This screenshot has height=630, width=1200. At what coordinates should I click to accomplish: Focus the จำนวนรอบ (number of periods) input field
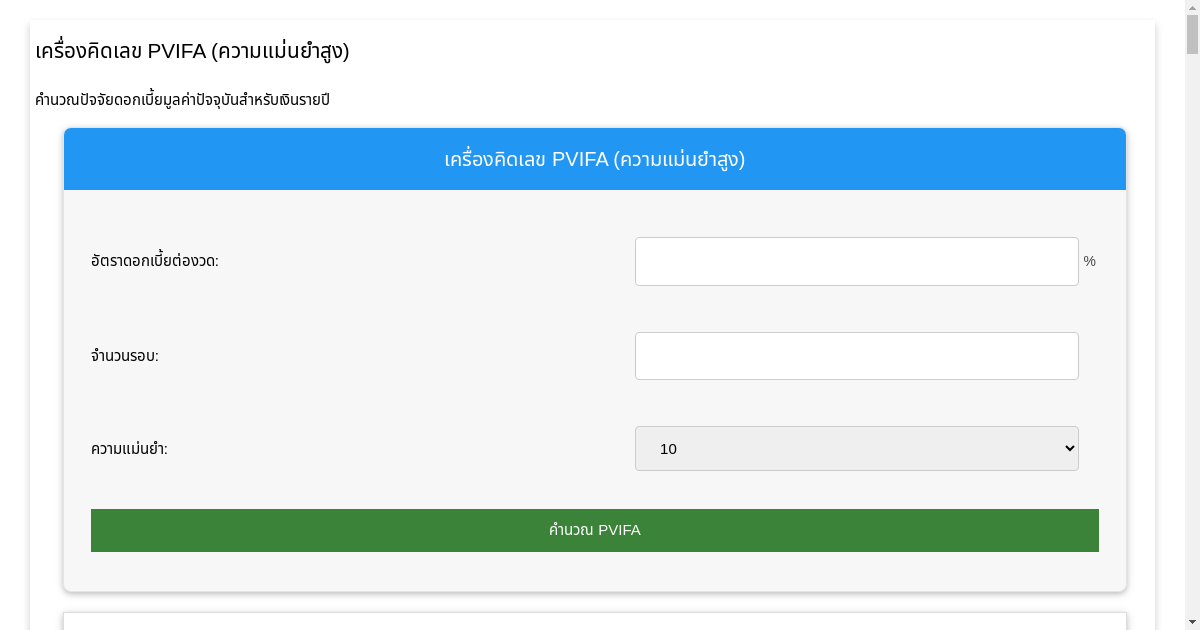tap(856, 355)
